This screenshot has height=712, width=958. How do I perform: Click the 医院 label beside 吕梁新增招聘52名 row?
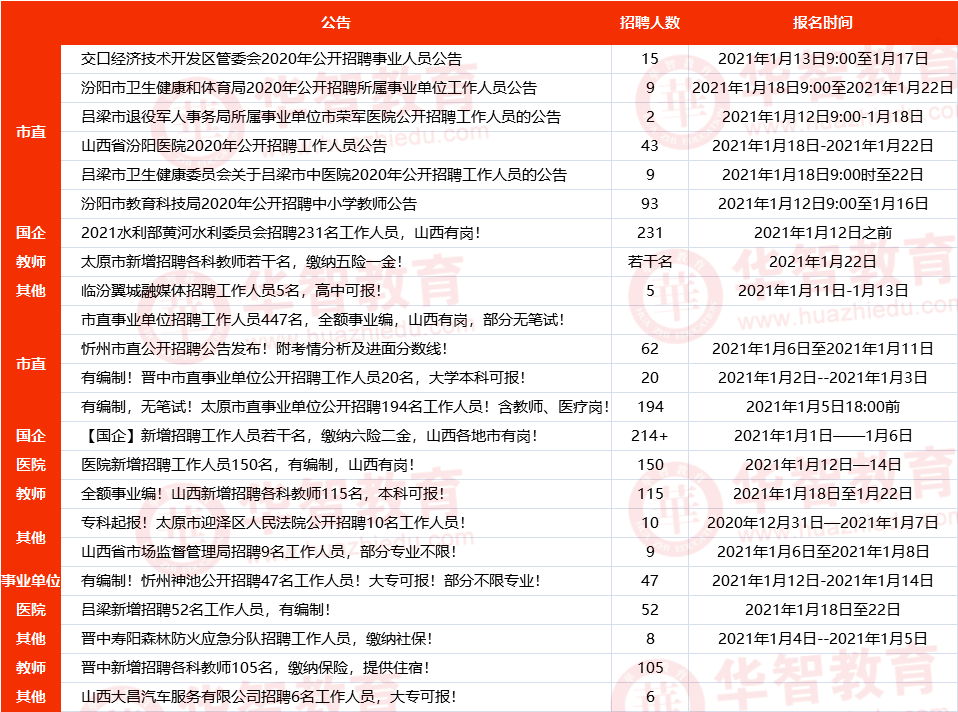(31, 610)
